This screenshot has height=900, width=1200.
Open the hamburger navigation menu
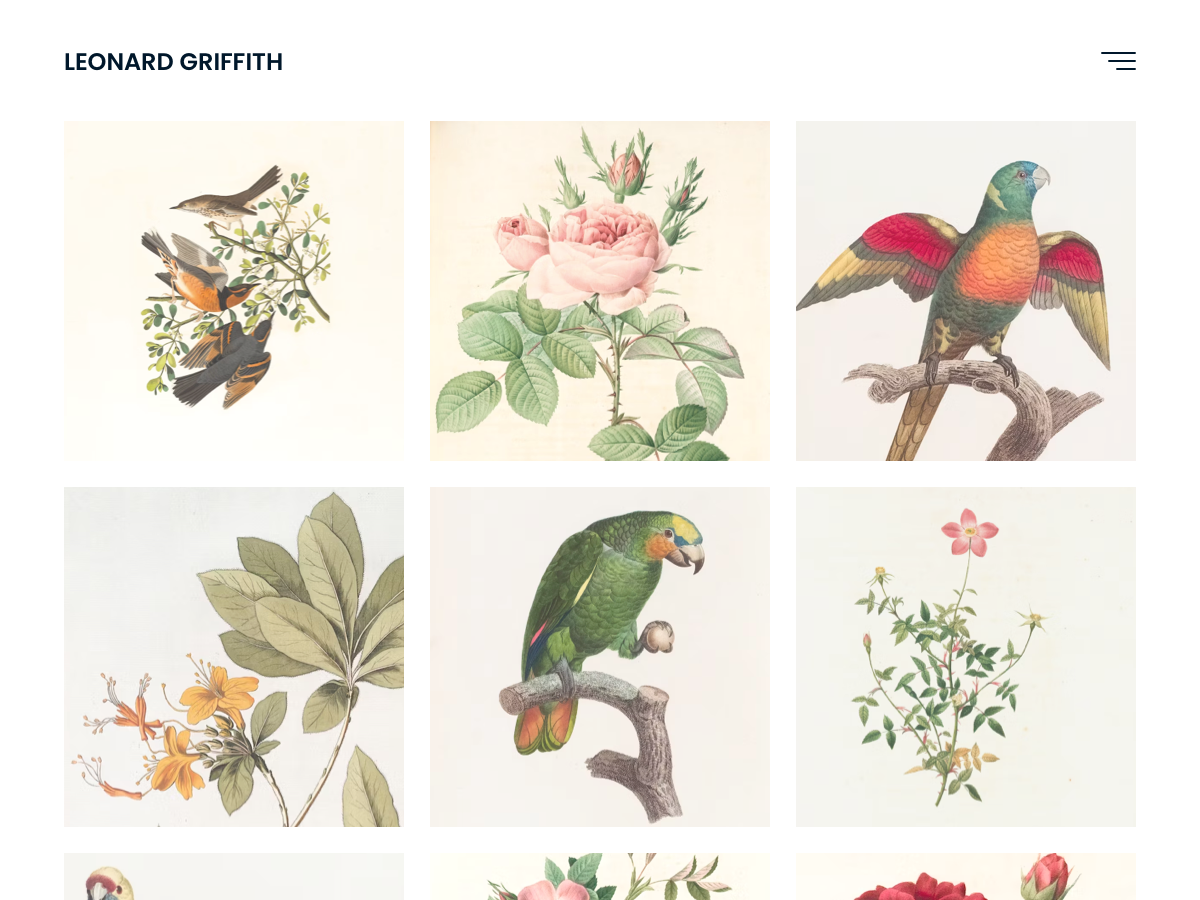[1118, 61]
